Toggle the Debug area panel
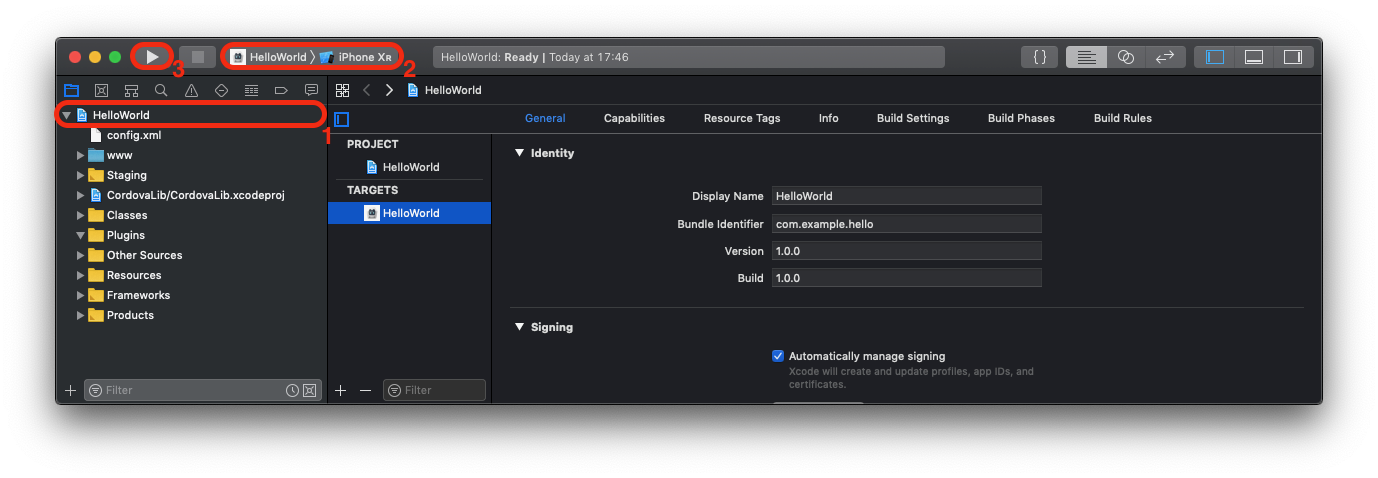Screen dimensions: 1378x478 click(1254, 57)
